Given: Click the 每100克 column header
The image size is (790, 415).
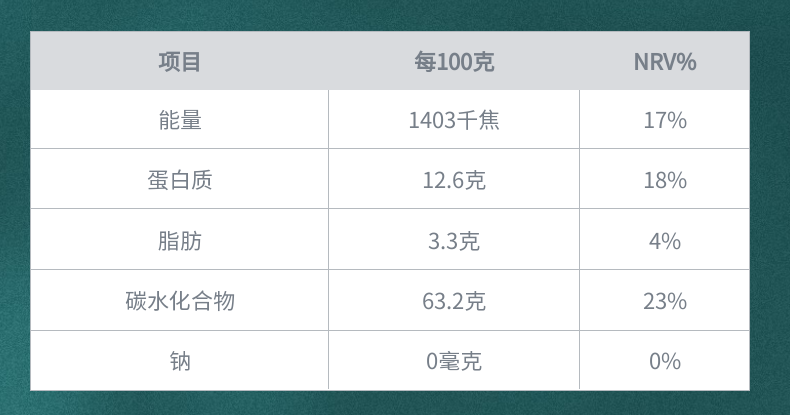Looking at the screenshot, I should pyautogui.click(x=454, y=62).
